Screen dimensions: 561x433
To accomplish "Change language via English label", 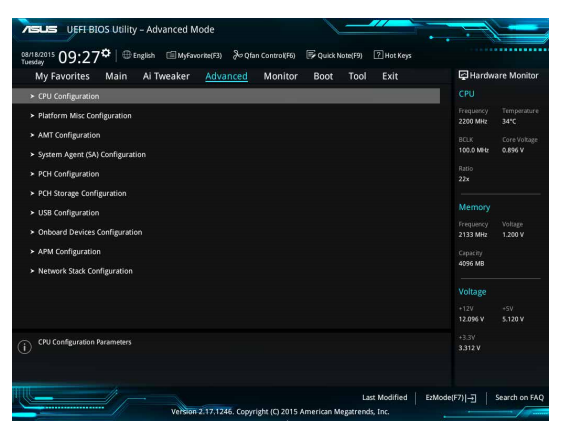I will [144, 55].
